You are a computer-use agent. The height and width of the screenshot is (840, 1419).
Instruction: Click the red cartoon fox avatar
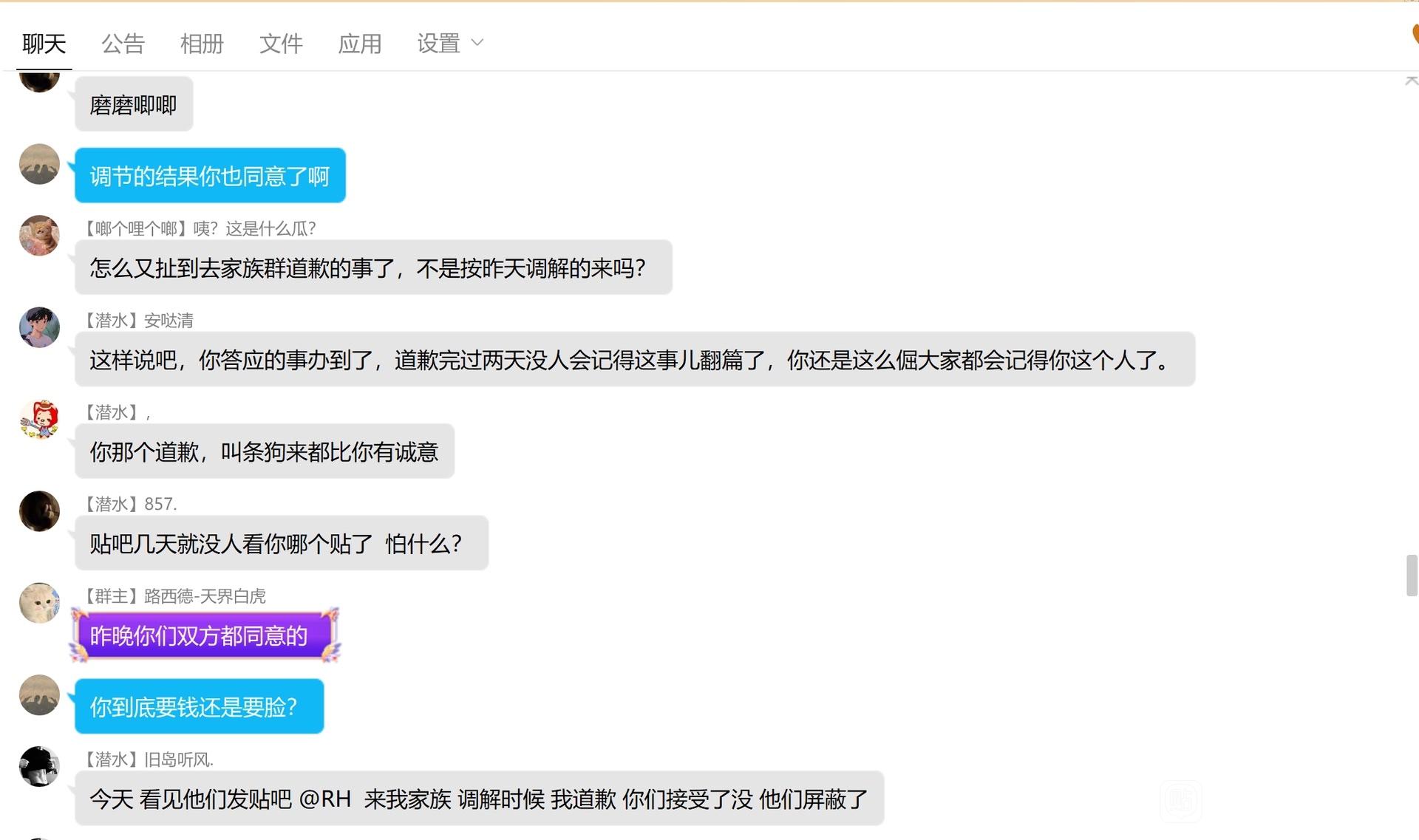pyautogui.click(x=39, y=420)
